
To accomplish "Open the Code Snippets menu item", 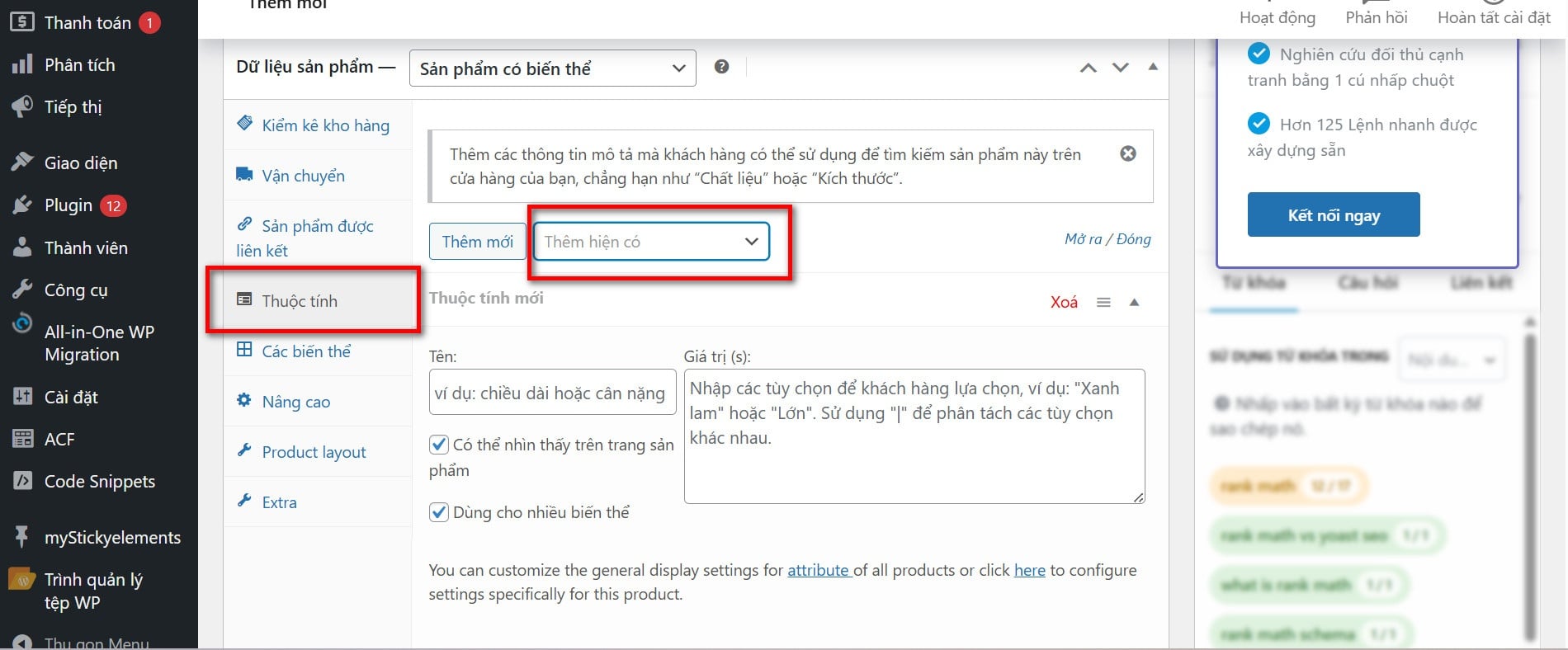I will pos(99,481).
